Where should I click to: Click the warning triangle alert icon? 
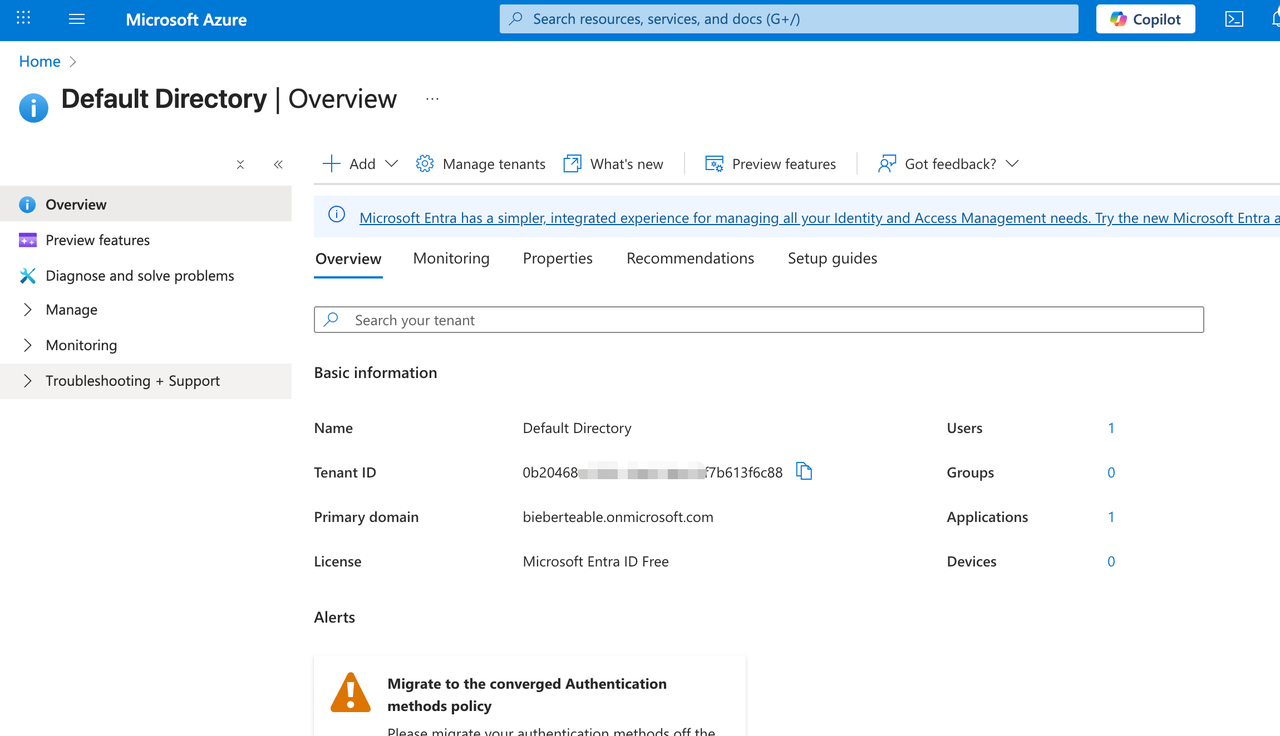pos(351,691)
